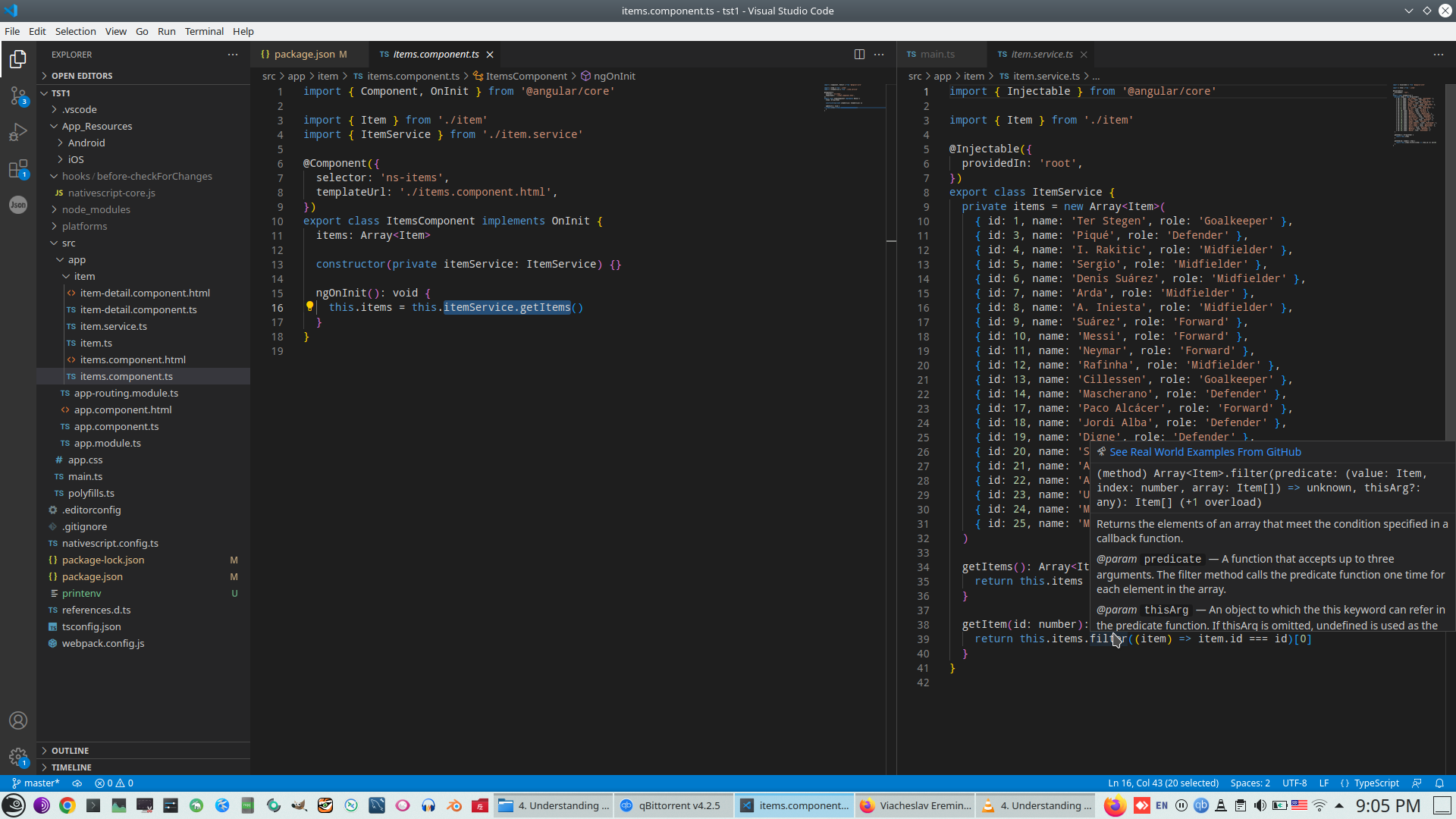Switch to the package.json tab
The height and width of the screenshot is (819, 1456).
tap(304, 55)
